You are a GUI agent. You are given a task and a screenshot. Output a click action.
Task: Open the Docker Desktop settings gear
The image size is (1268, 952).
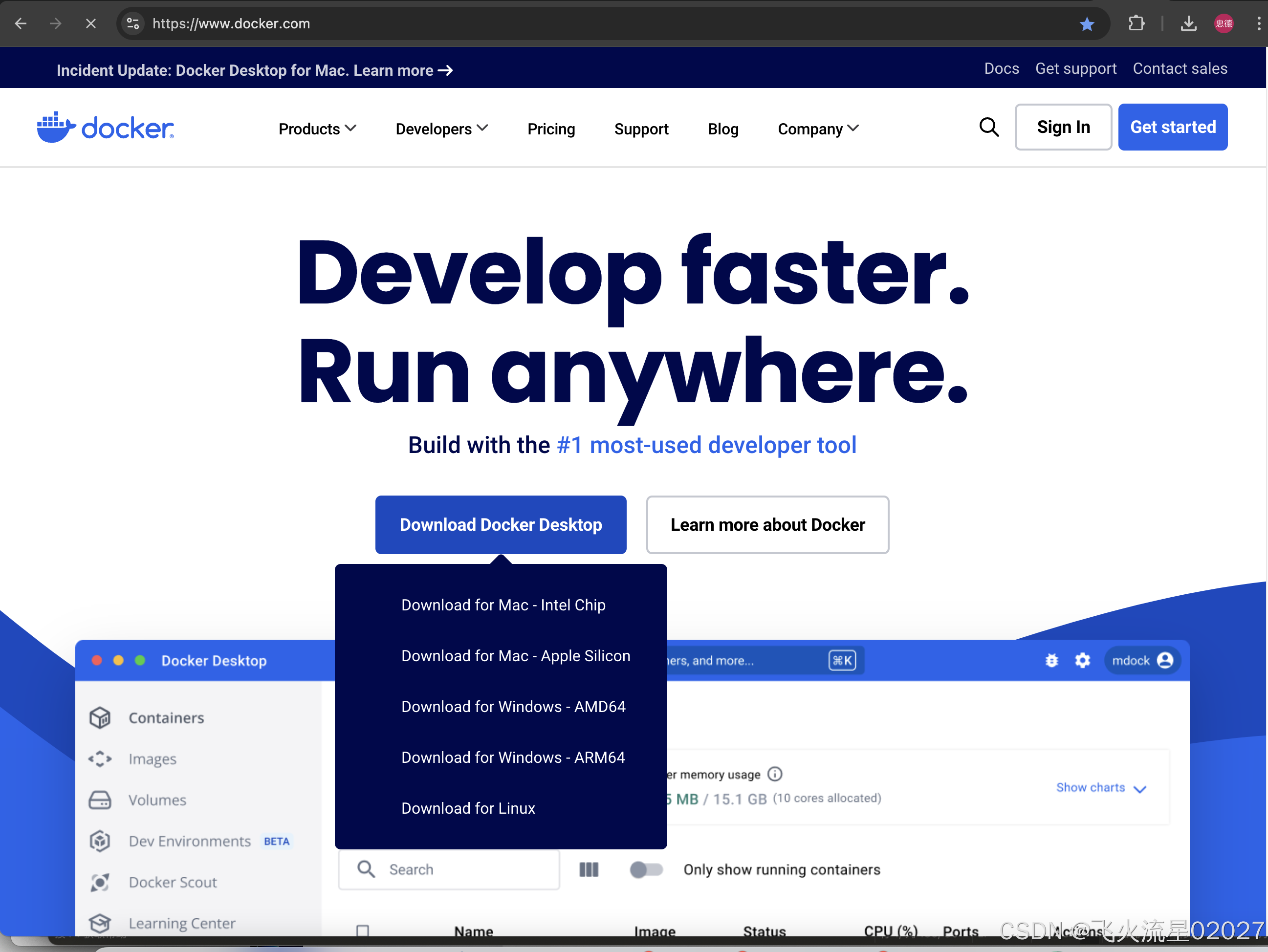[1082, 660]
